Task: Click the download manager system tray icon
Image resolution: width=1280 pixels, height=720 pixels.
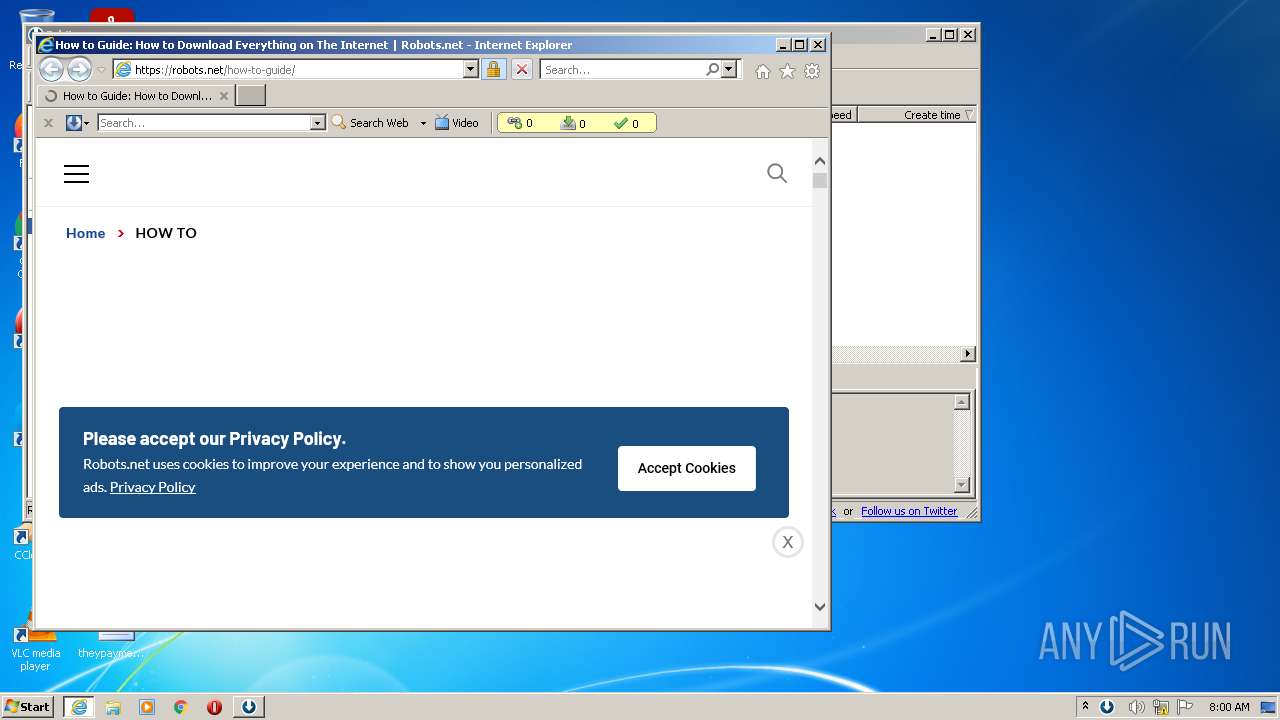Action: [x=1107, y=707]
